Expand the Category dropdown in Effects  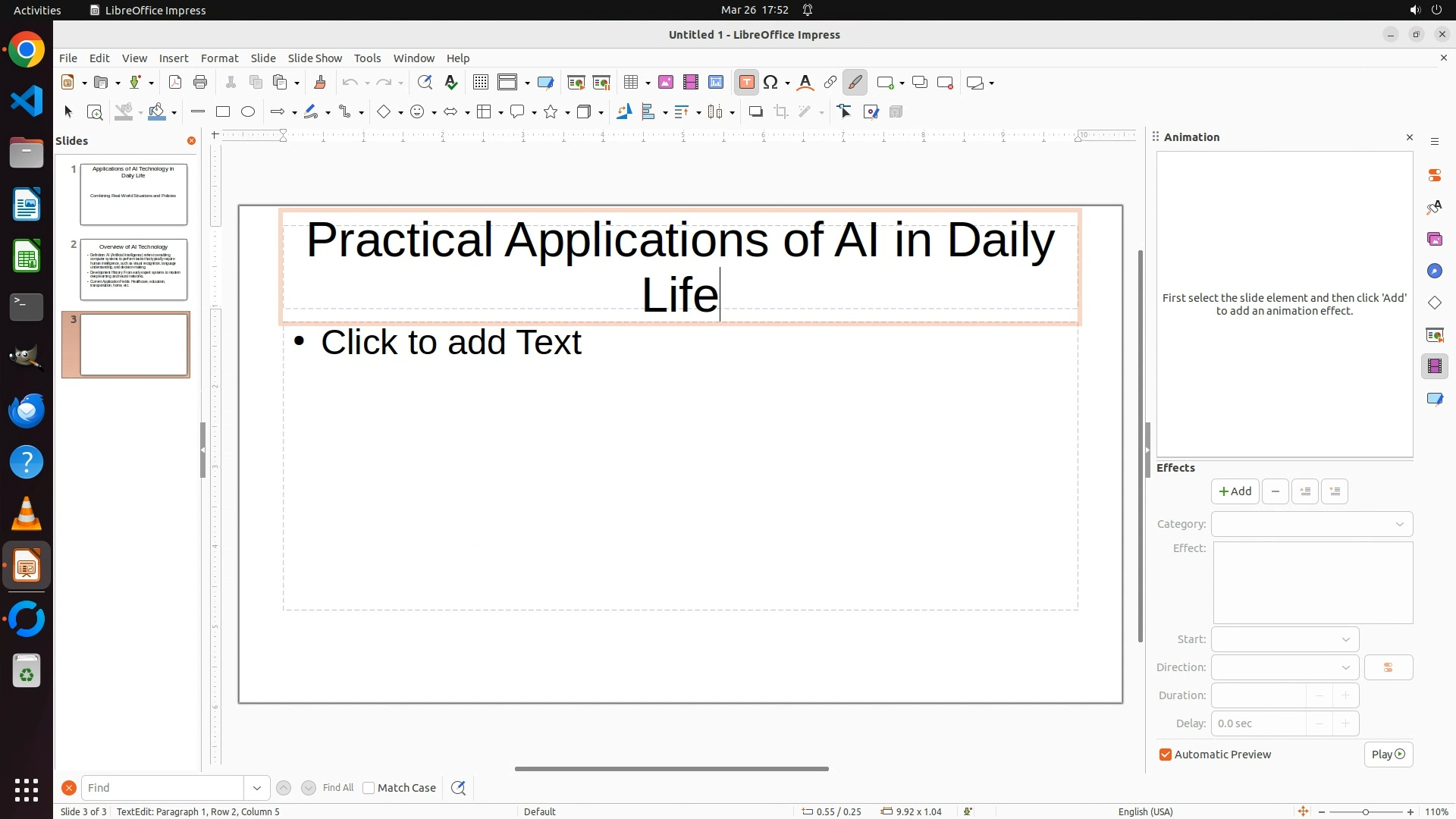coord(1311,524)
